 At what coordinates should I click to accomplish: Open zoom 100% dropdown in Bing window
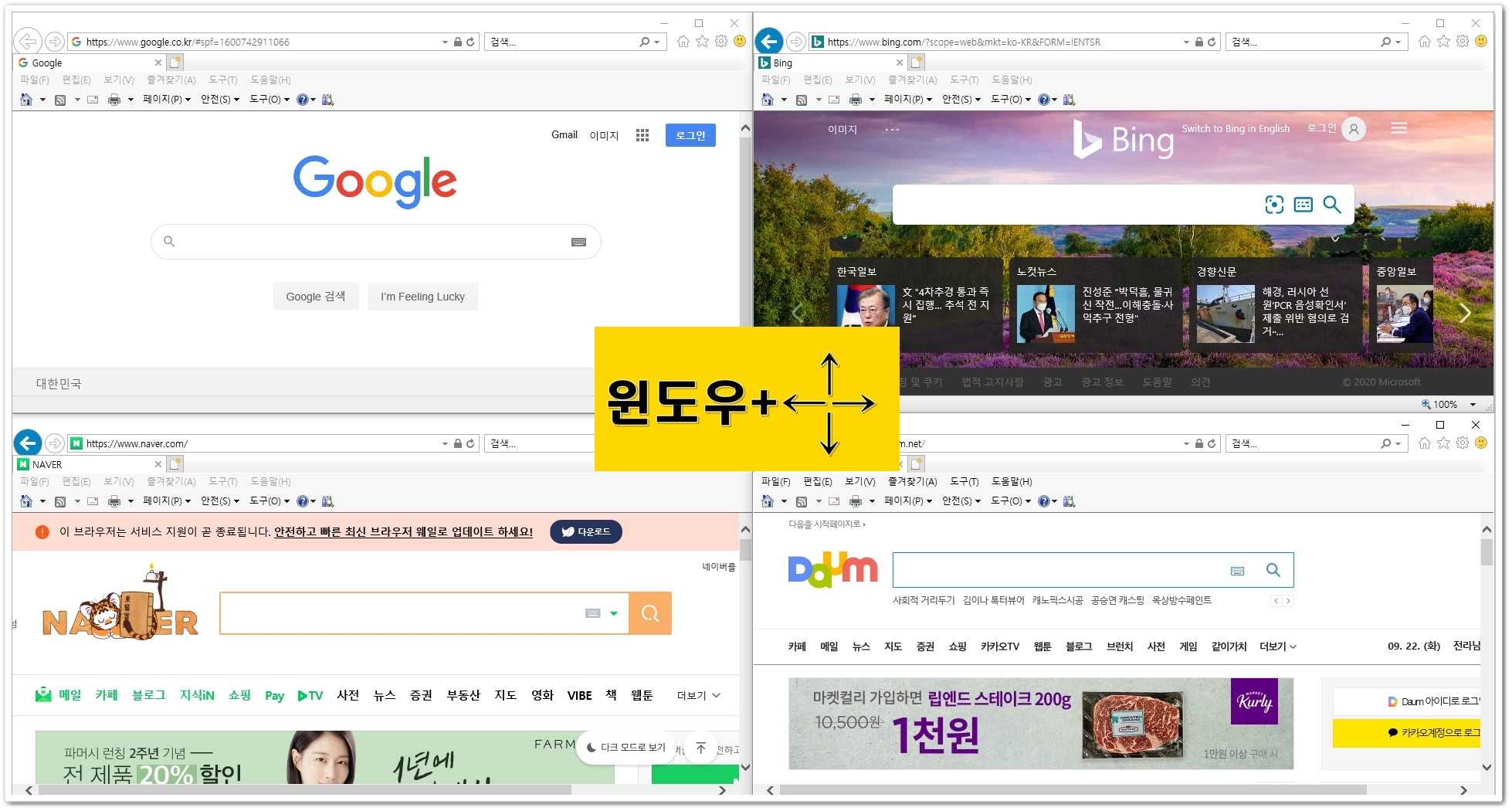point(1473,405)
